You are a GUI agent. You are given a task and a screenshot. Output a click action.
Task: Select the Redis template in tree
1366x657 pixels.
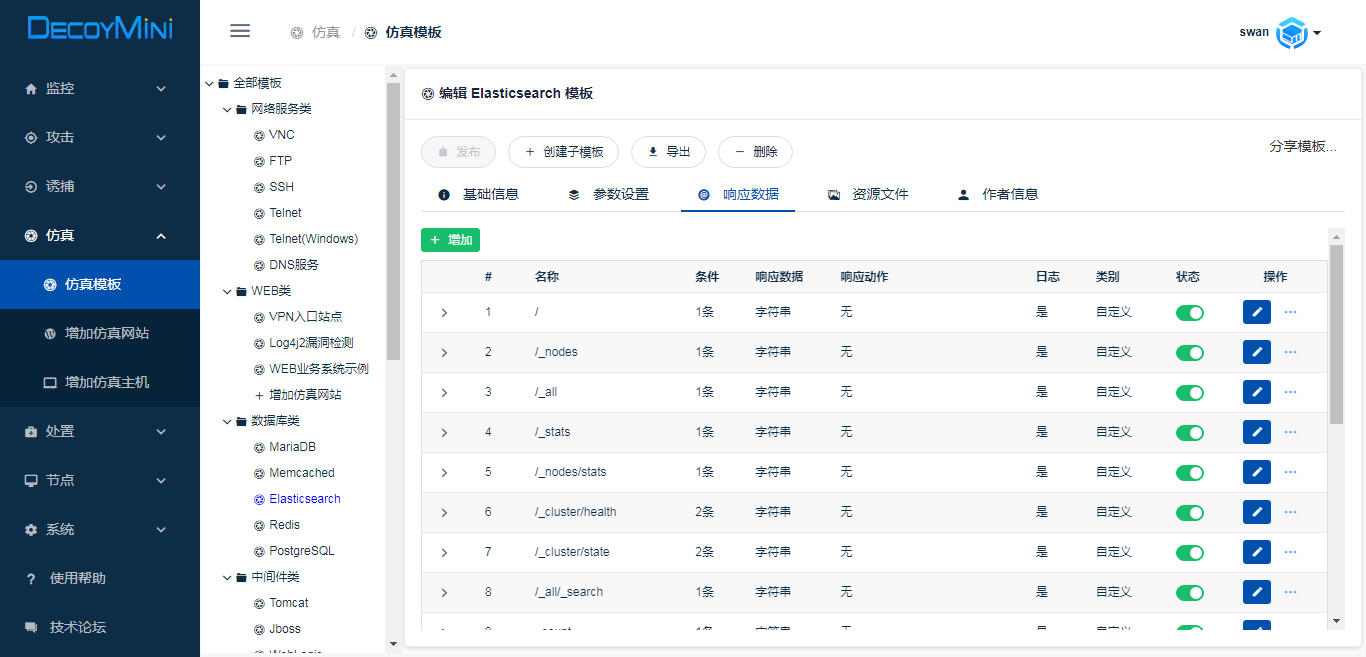click(284, 525)
